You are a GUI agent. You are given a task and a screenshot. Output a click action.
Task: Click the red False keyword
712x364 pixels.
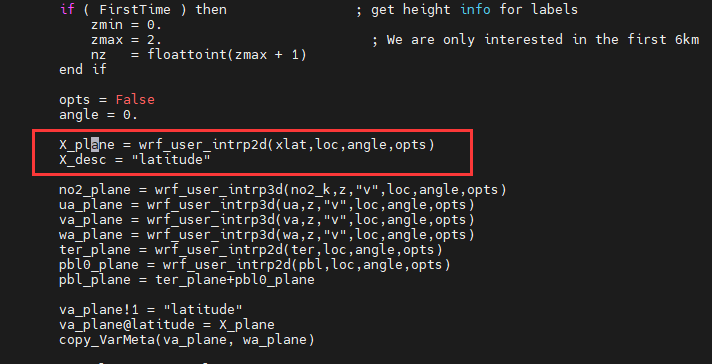pos(135,100)
